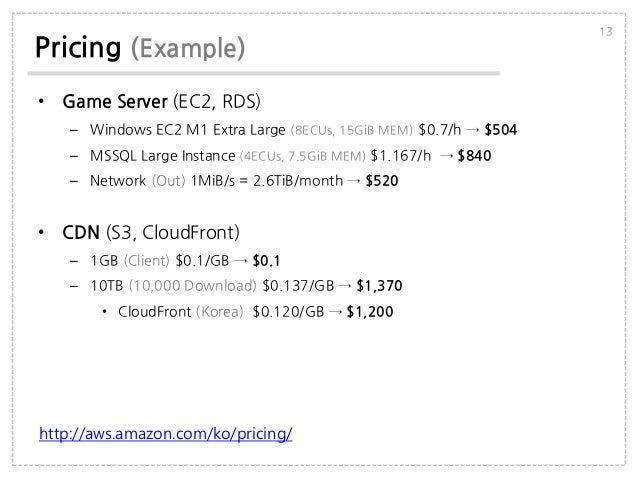
Task: Click the gray 4ECUs, 7.5GiB MEM spec
Action: [x=301, y=156]
